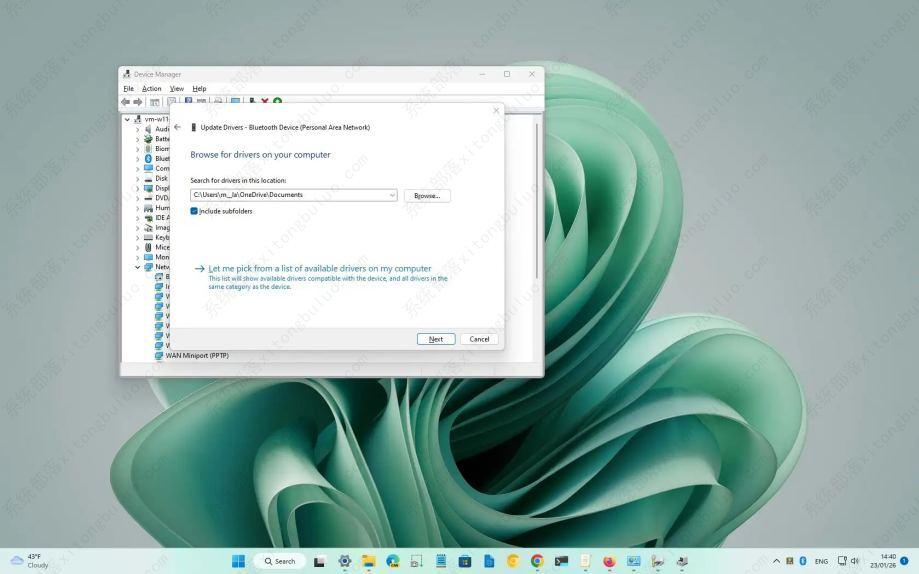Click the back arrow in Update Drivers dialog
This screenshot has width=919, height=574.
pyautogui.click(x=177, y=127)
